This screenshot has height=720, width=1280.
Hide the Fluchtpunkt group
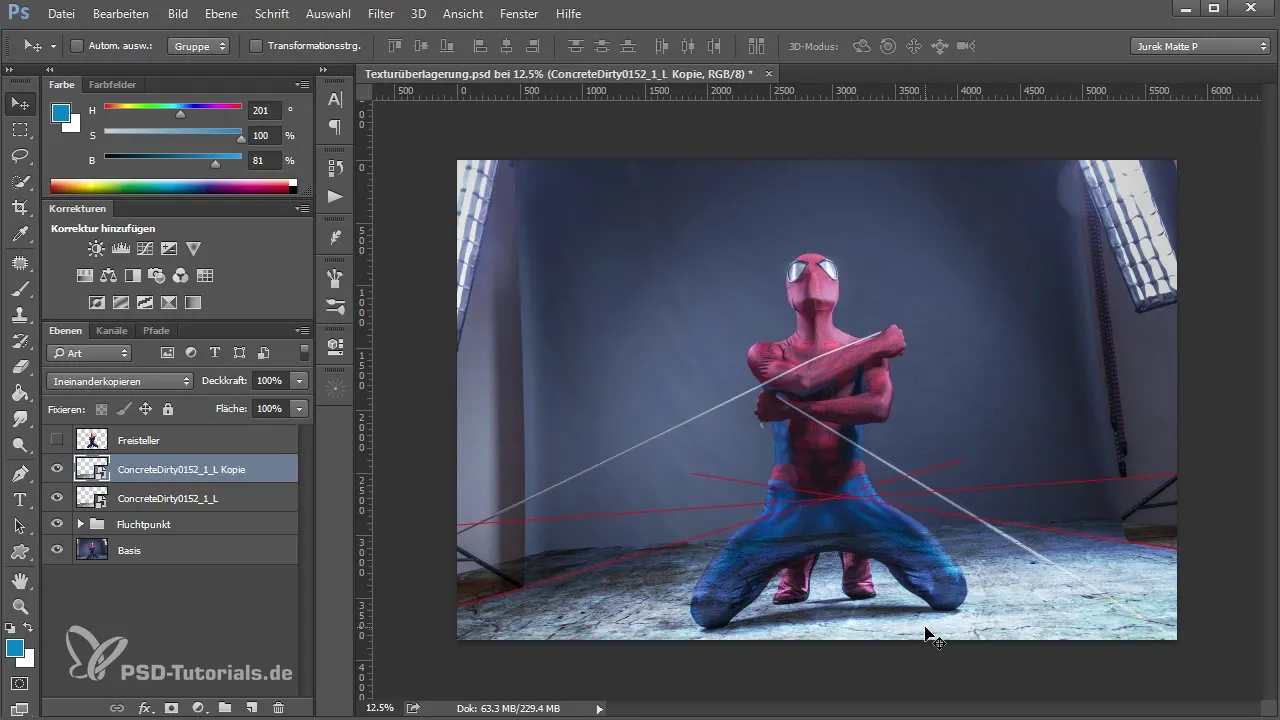[x=57, y=524]
